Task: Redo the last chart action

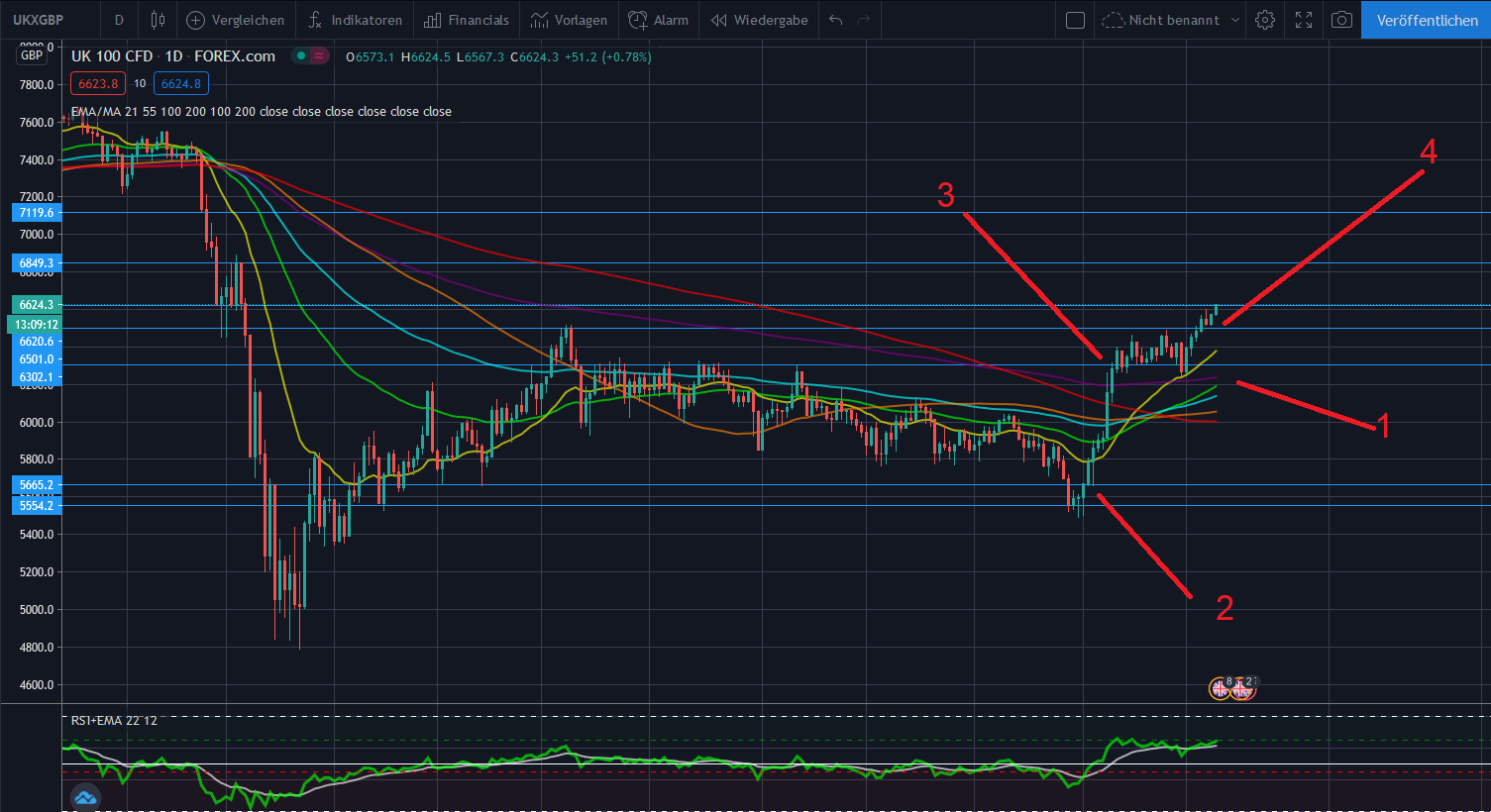Action: pos(864,20)
